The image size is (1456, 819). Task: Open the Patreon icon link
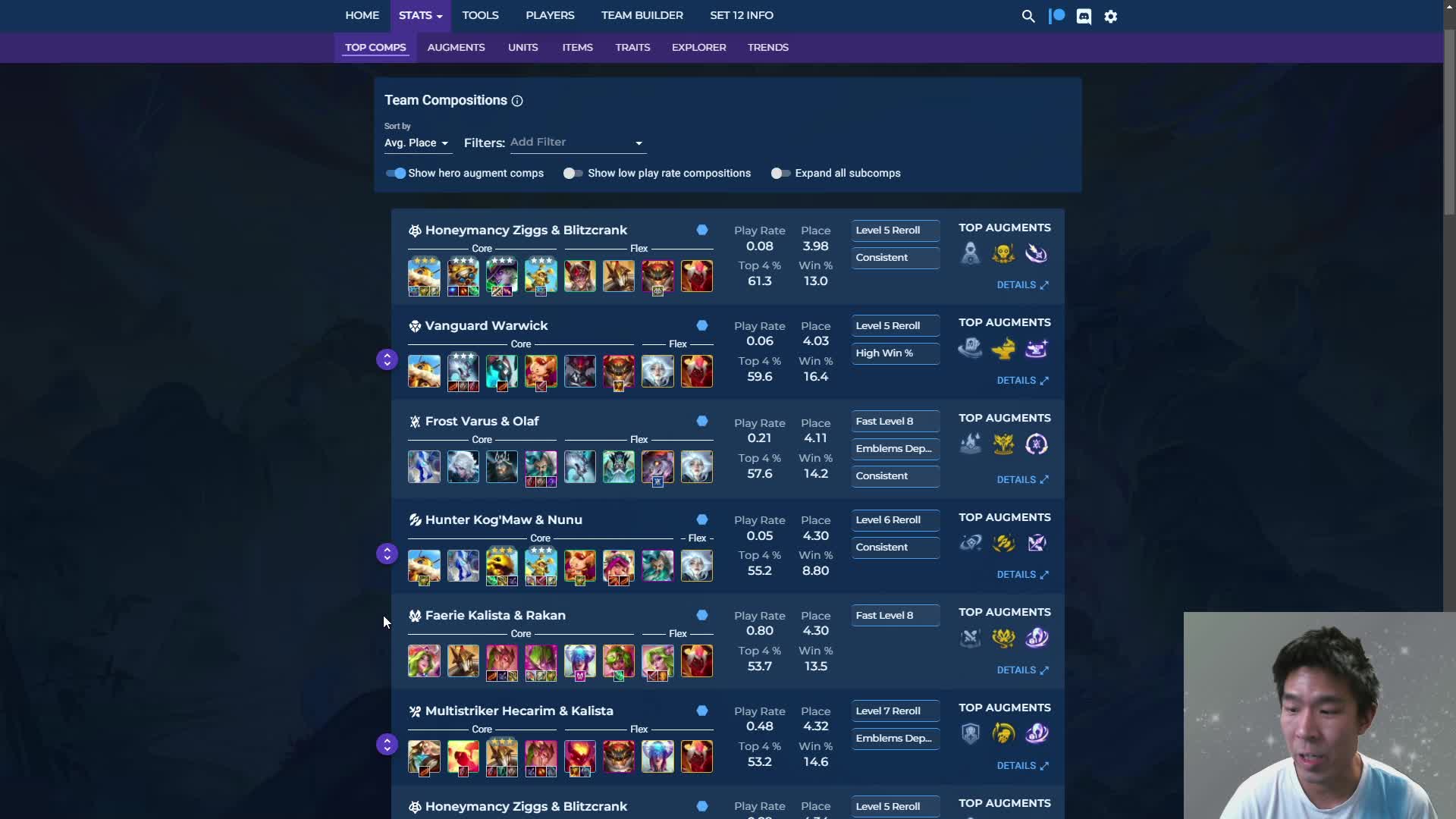tap(1056, 16)
